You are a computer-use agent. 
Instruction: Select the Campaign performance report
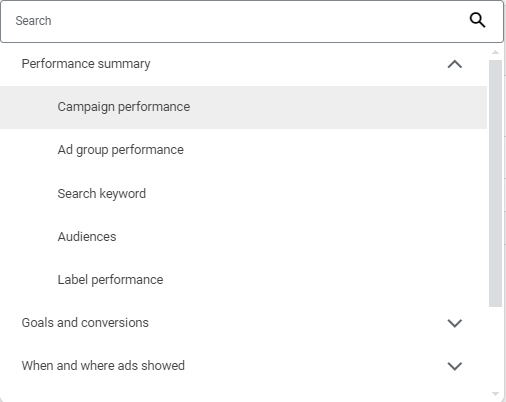(x=124, y=107)
